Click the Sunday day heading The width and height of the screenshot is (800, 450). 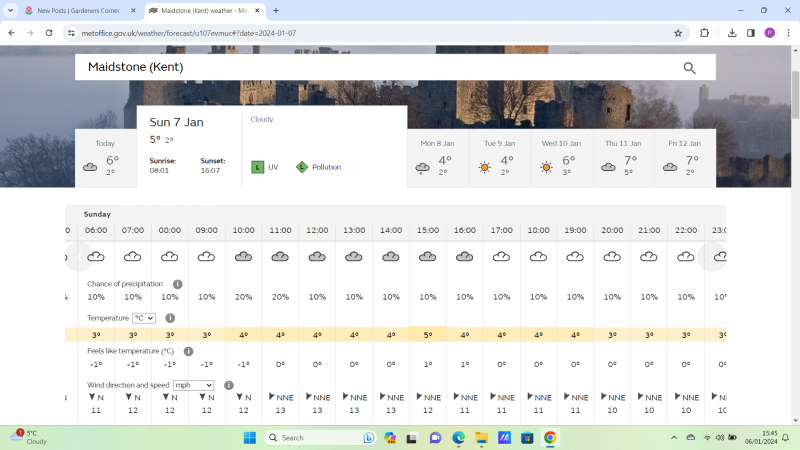(97, 214)
